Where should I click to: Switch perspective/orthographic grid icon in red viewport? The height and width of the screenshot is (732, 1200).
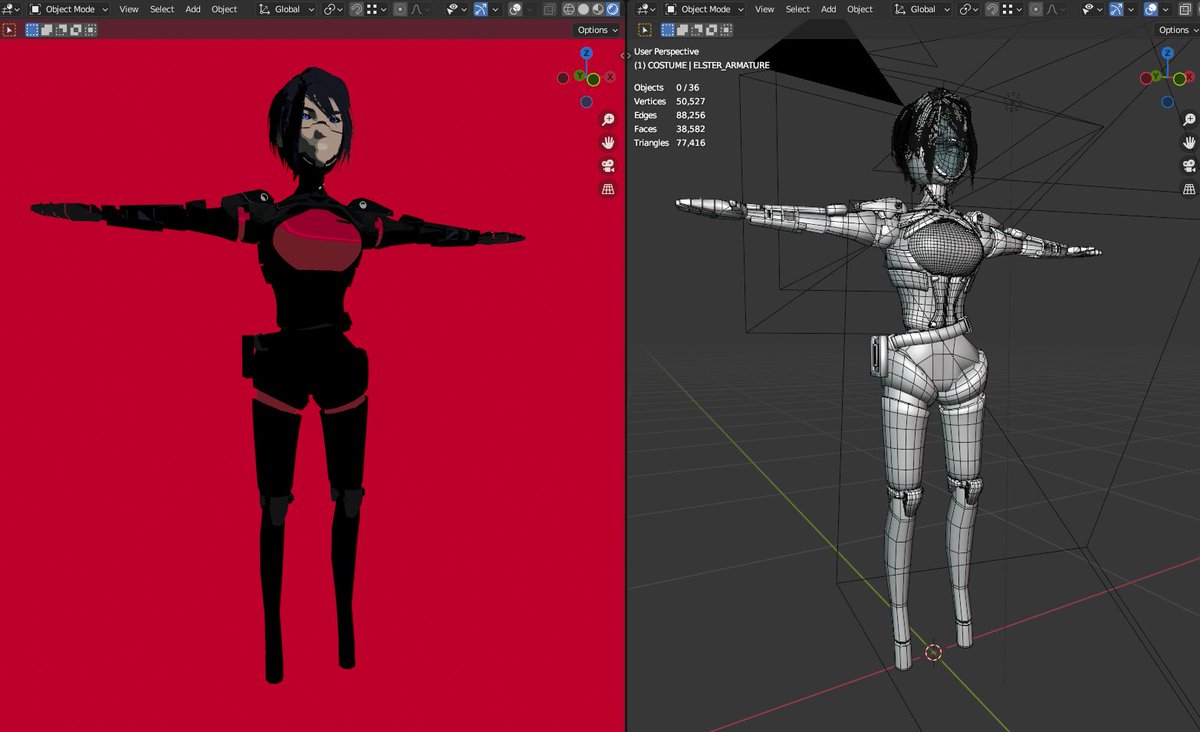(608, 189)
